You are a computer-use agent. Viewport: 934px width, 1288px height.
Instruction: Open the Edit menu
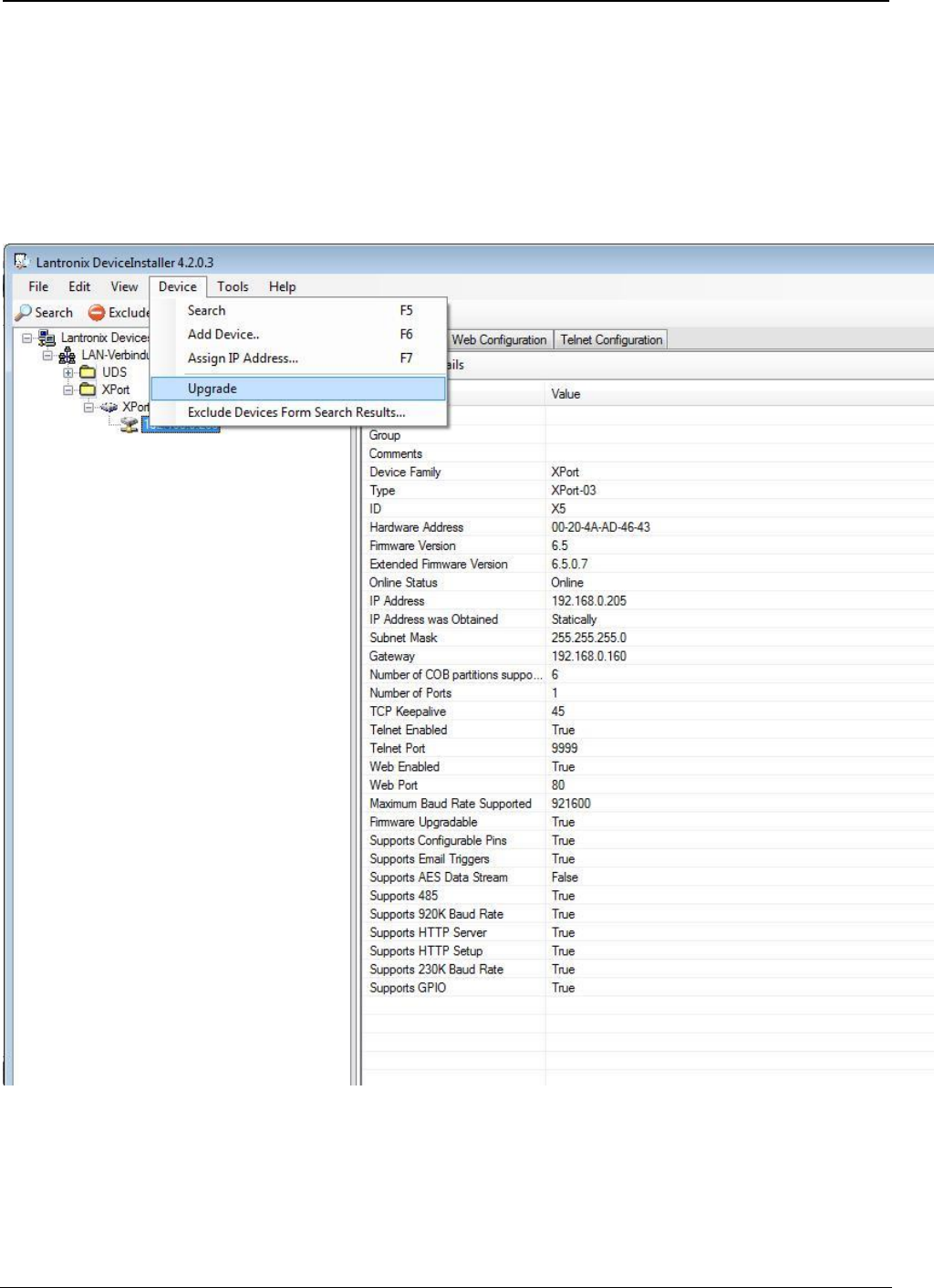click(79, 286)
